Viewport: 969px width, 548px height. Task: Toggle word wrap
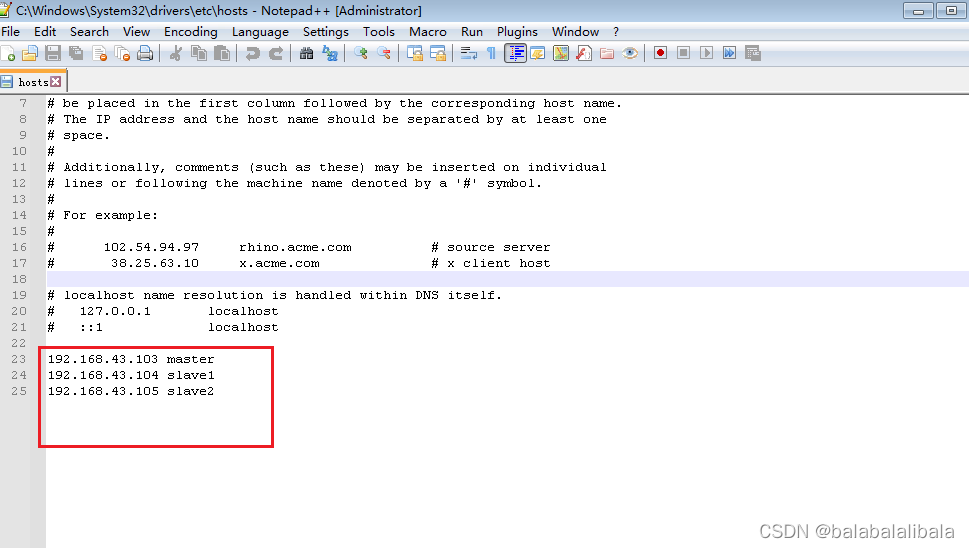pos(468,54)
